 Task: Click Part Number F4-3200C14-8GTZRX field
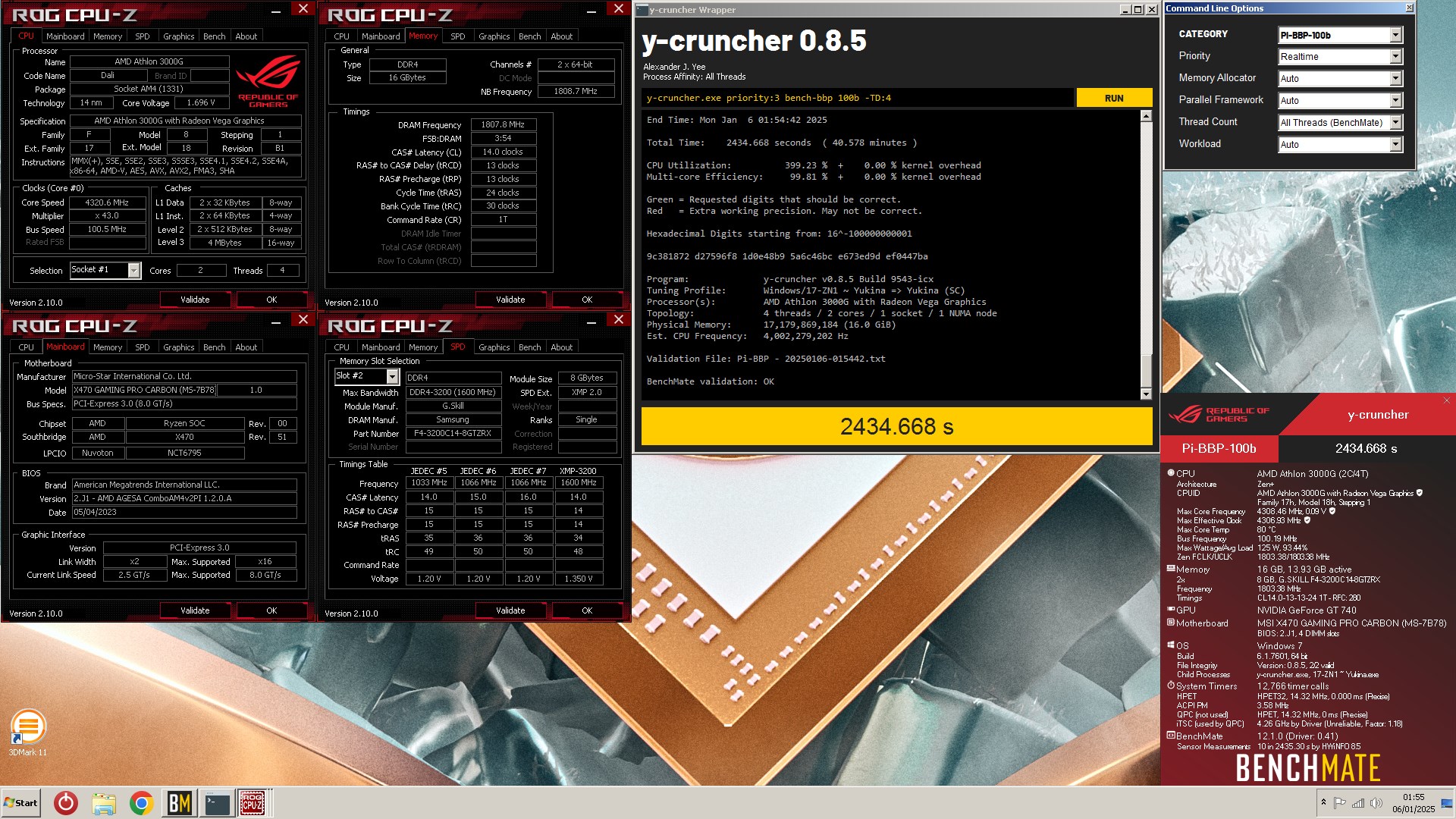tap(453, 433)
